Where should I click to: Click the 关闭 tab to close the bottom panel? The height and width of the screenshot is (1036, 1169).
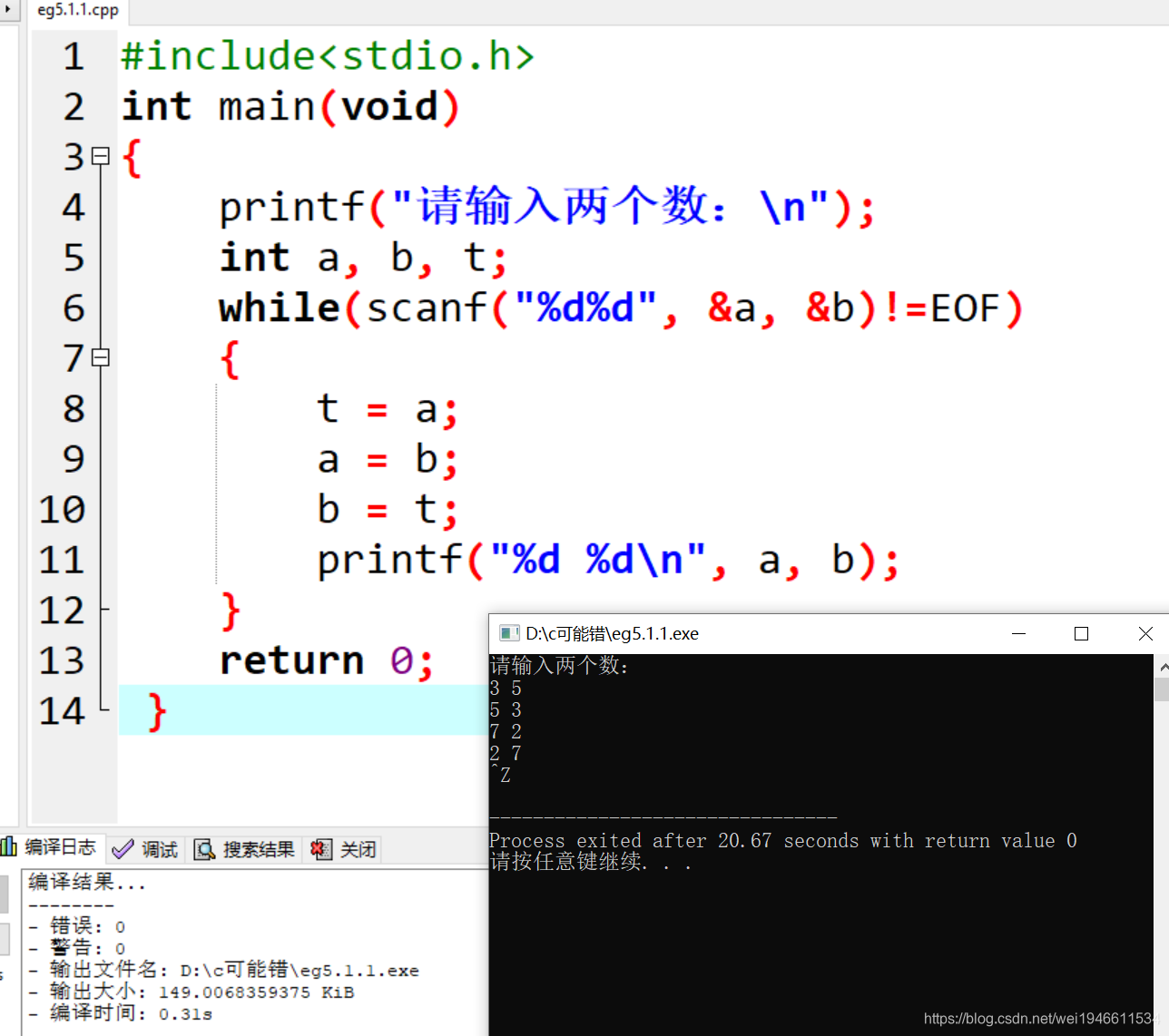[x=343, y=850]
